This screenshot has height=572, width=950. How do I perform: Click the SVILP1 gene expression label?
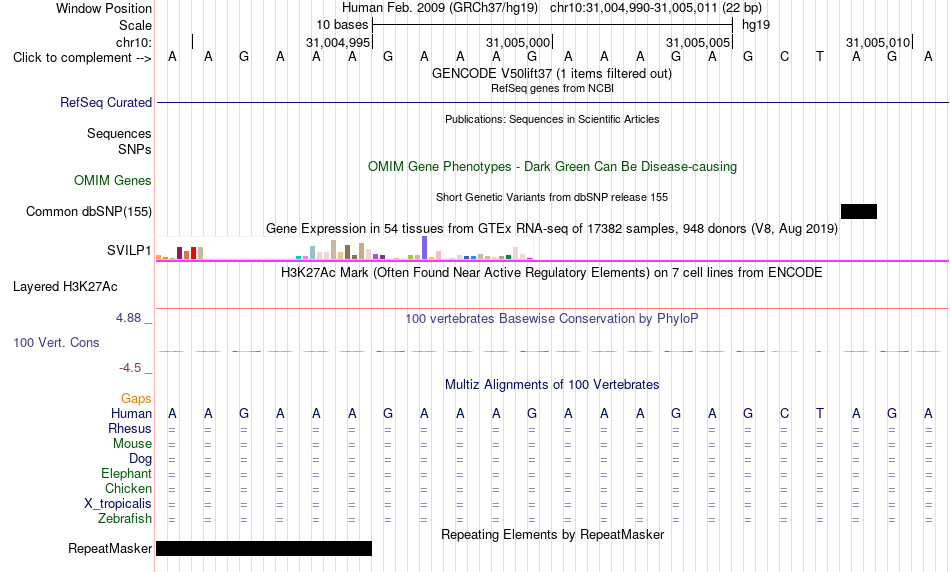(129, 250)
